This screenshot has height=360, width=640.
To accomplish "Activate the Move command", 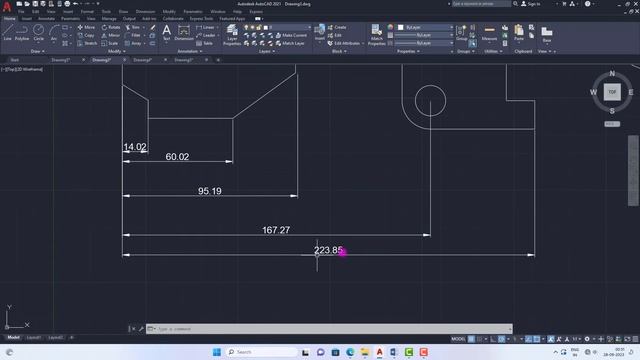I will tap(86, 27).
